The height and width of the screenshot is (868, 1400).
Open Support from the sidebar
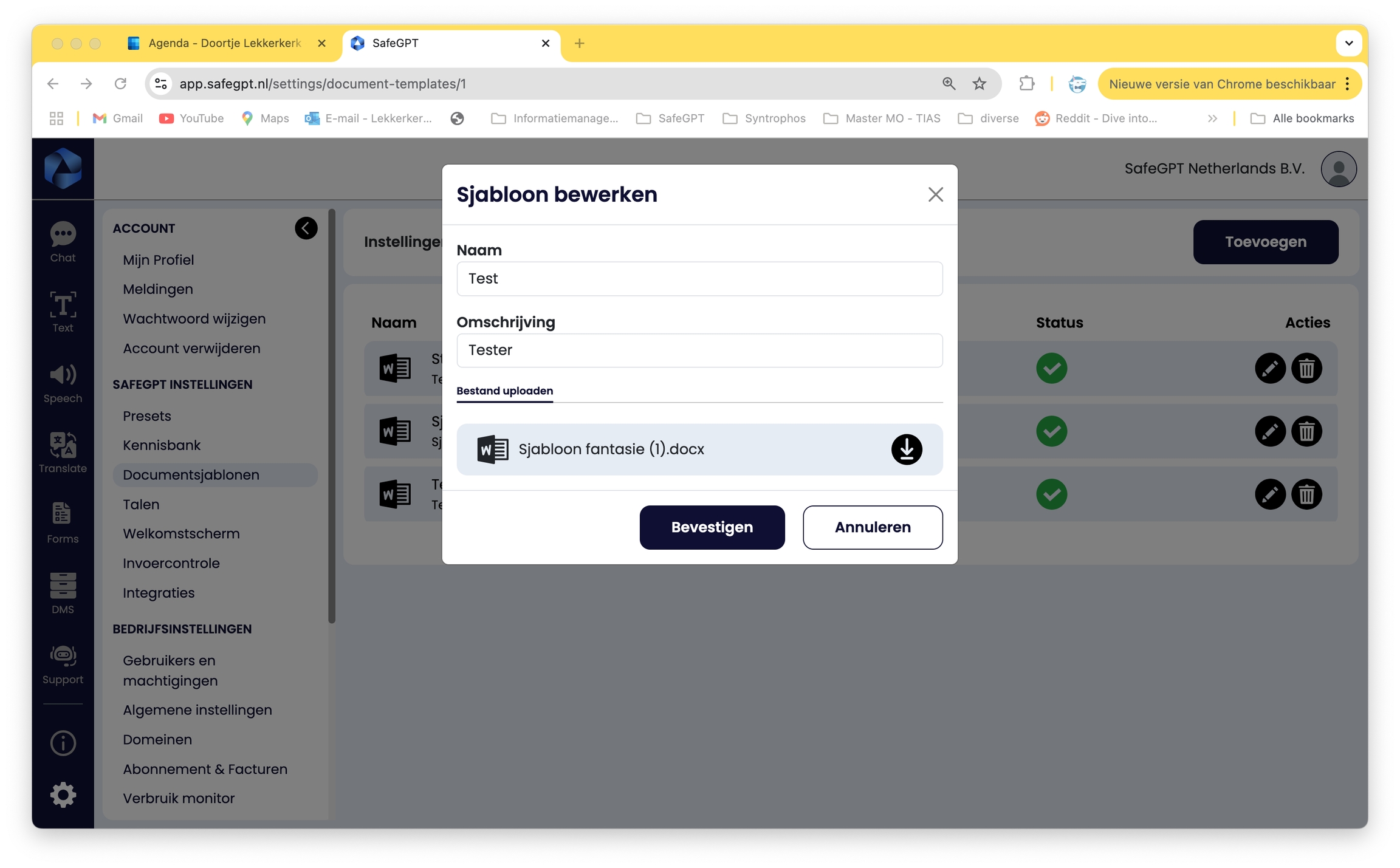(x=63, y=664)
